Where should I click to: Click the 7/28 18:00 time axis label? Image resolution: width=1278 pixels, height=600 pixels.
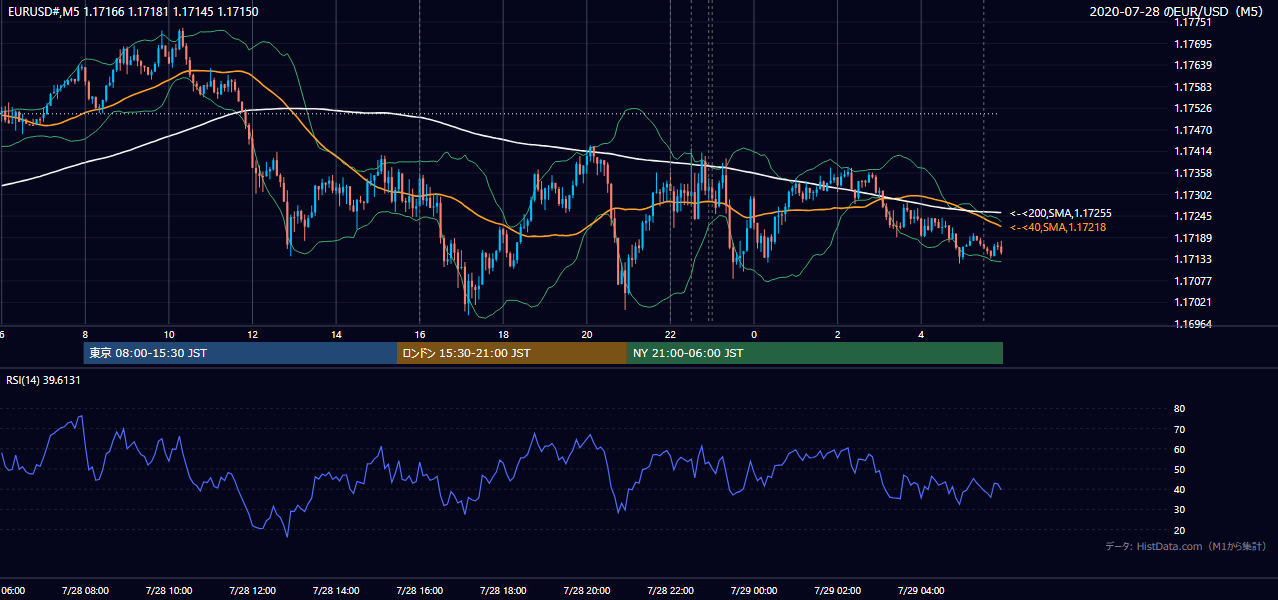click(503, 591)
